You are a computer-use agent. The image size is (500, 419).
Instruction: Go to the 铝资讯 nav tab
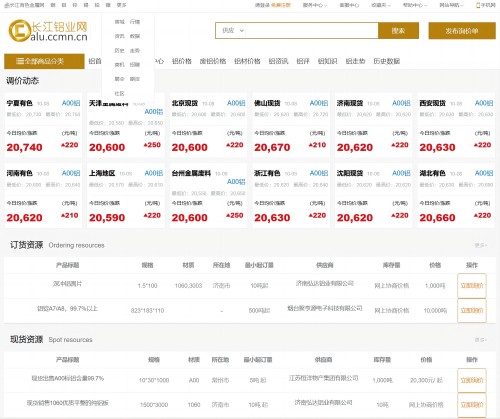click(x=278, y=61)
